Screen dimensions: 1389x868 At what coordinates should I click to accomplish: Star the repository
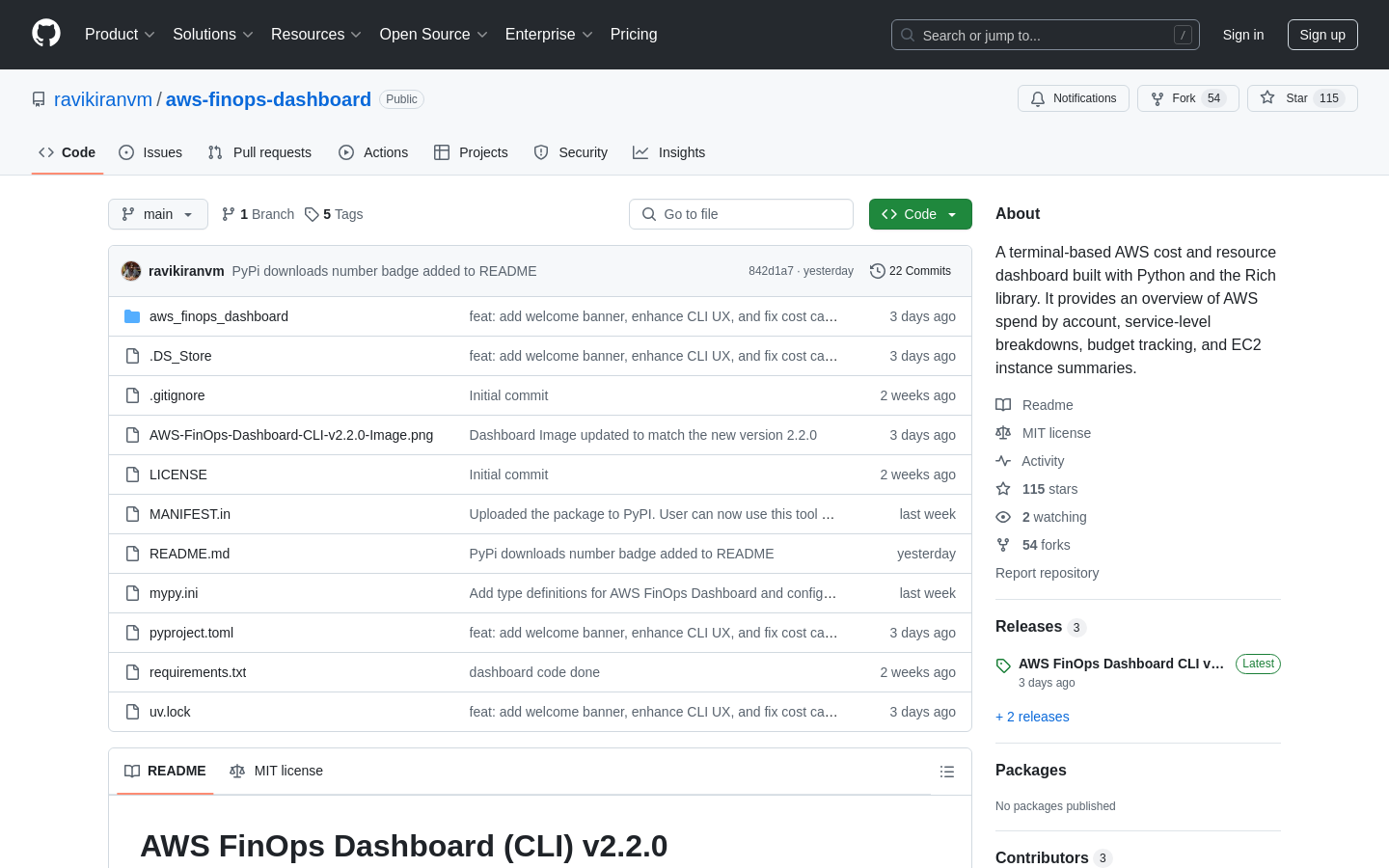[1302, 98]
